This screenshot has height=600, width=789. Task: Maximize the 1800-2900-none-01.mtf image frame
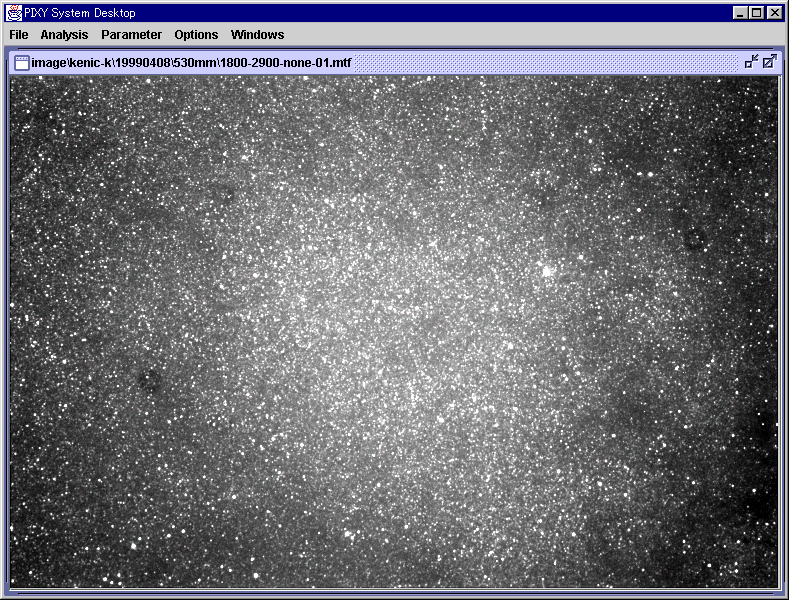(x=769, y=62)
